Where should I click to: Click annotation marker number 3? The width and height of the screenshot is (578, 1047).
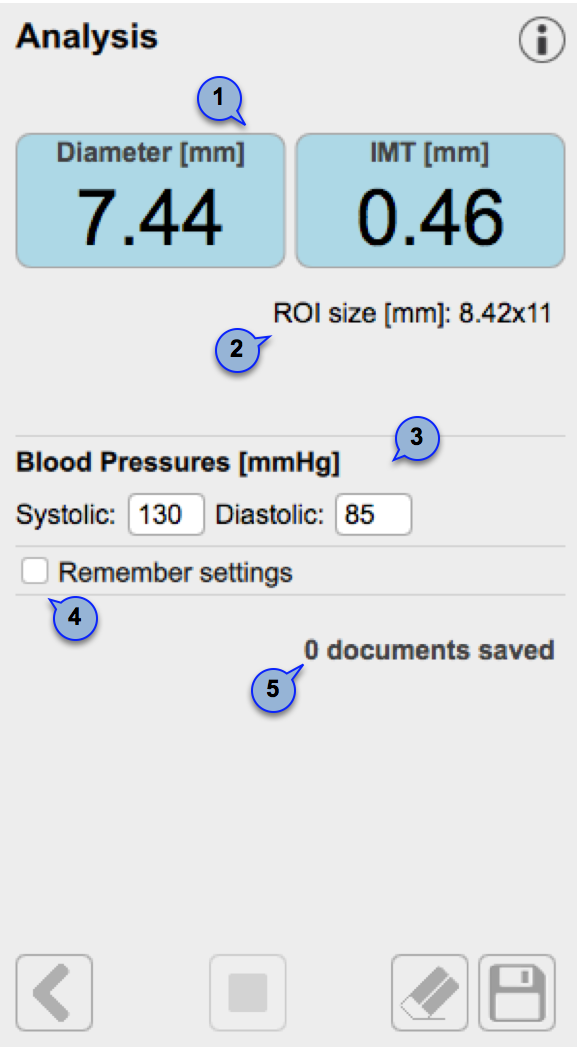(x=415, y=438)
